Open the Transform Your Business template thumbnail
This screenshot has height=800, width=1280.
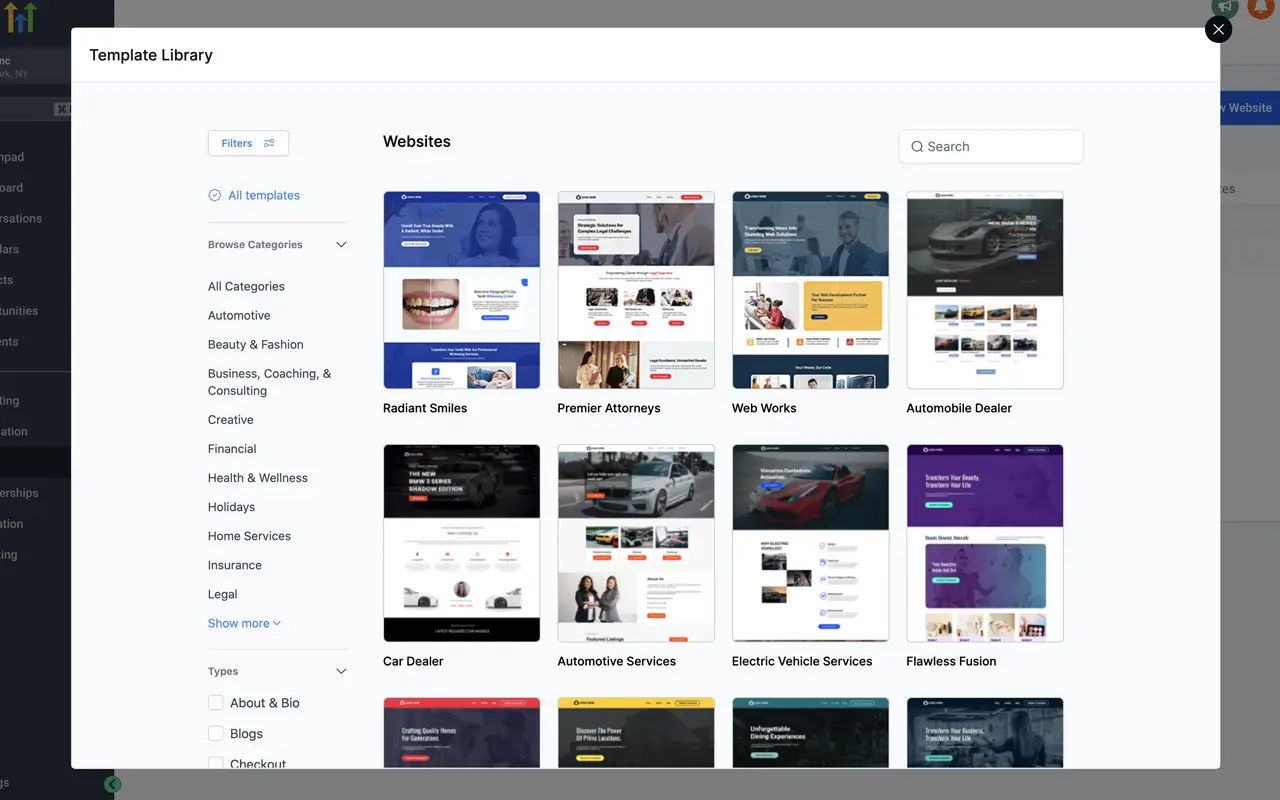pyautogui.click(x=985, y=733)
